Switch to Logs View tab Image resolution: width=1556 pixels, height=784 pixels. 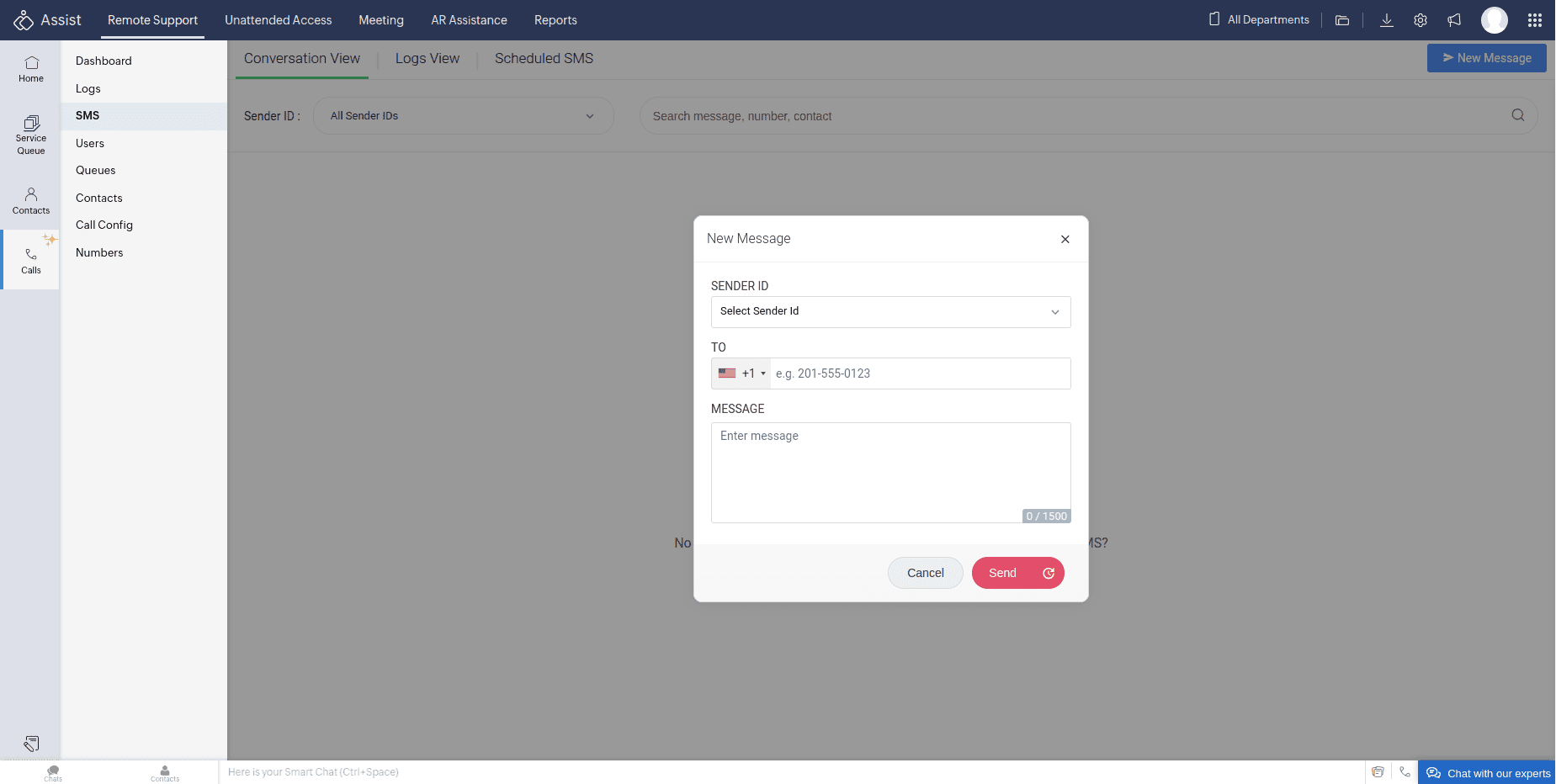coord(428,58)
